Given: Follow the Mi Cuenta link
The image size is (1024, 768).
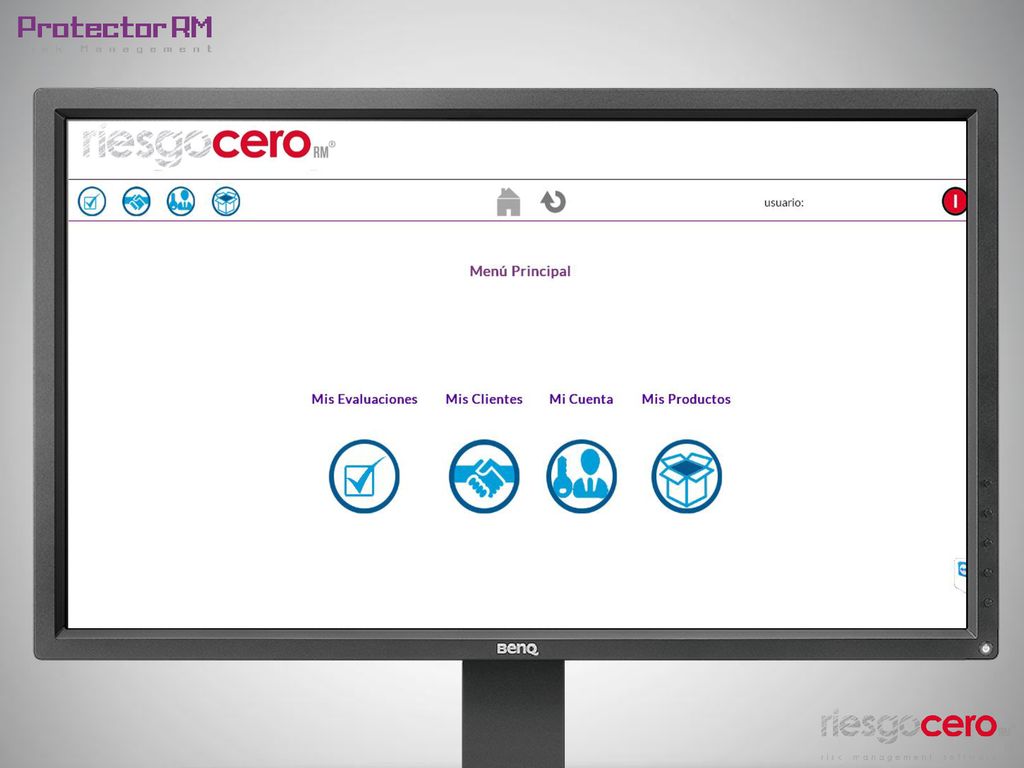Looking at the screenshot, I should tap(581, 399).
